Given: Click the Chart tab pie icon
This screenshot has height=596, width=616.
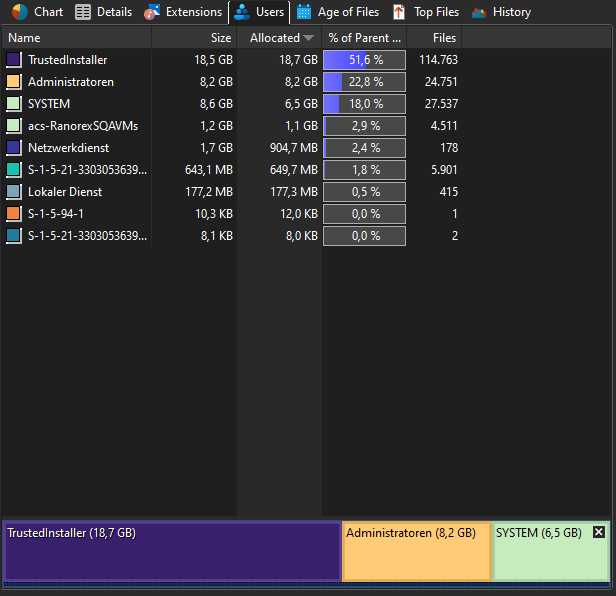Looking at the screenshot, I should click(20, 12).
